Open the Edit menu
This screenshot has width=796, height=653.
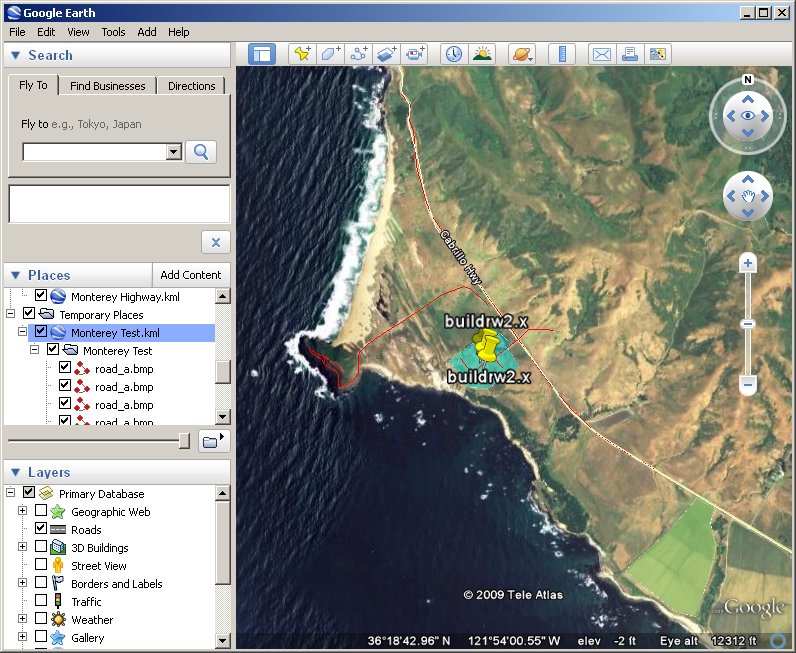[x=46, y=32]
